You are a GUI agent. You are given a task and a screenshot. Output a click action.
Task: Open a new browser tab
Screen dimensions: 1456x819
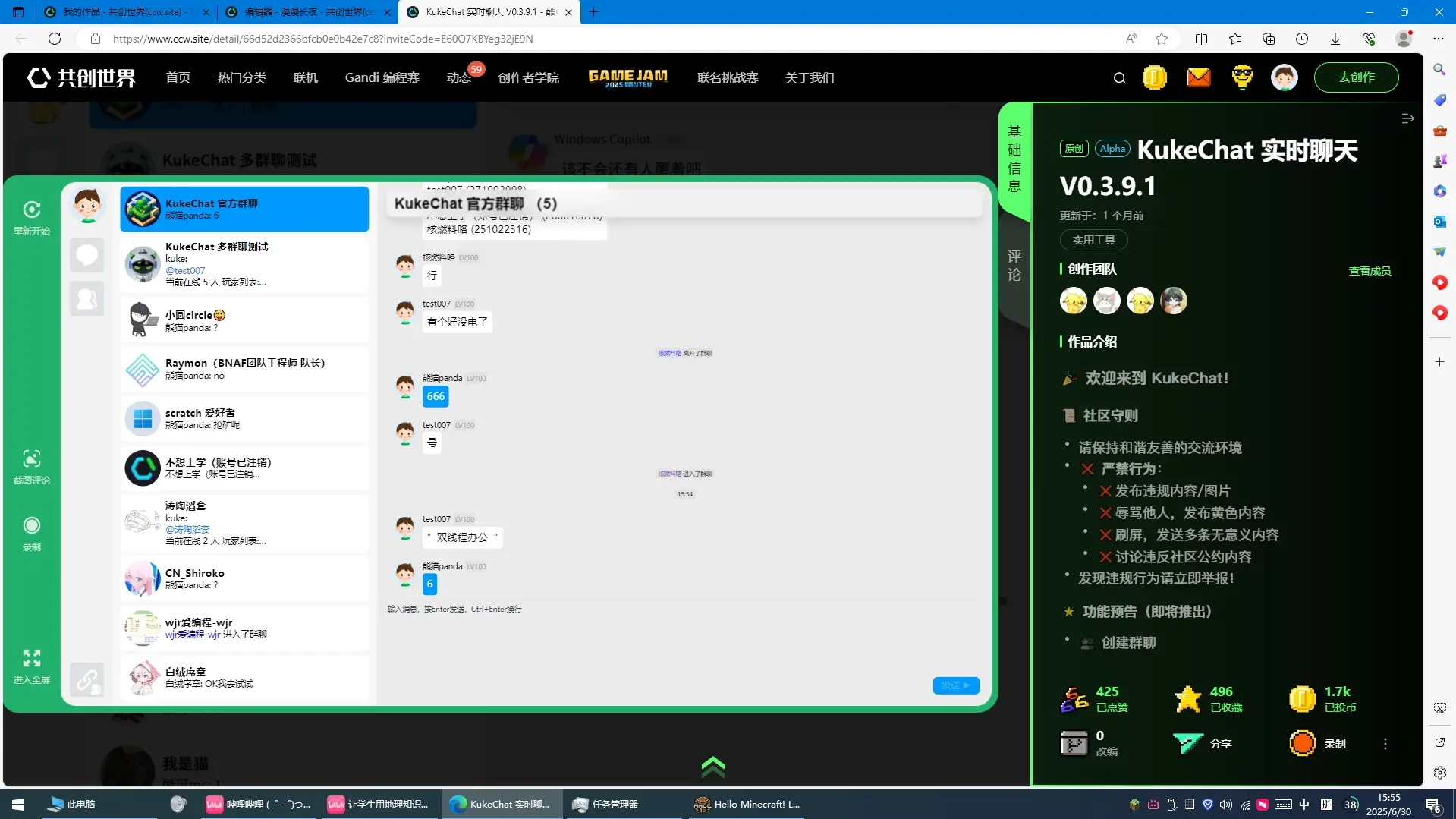pos(593,12)
